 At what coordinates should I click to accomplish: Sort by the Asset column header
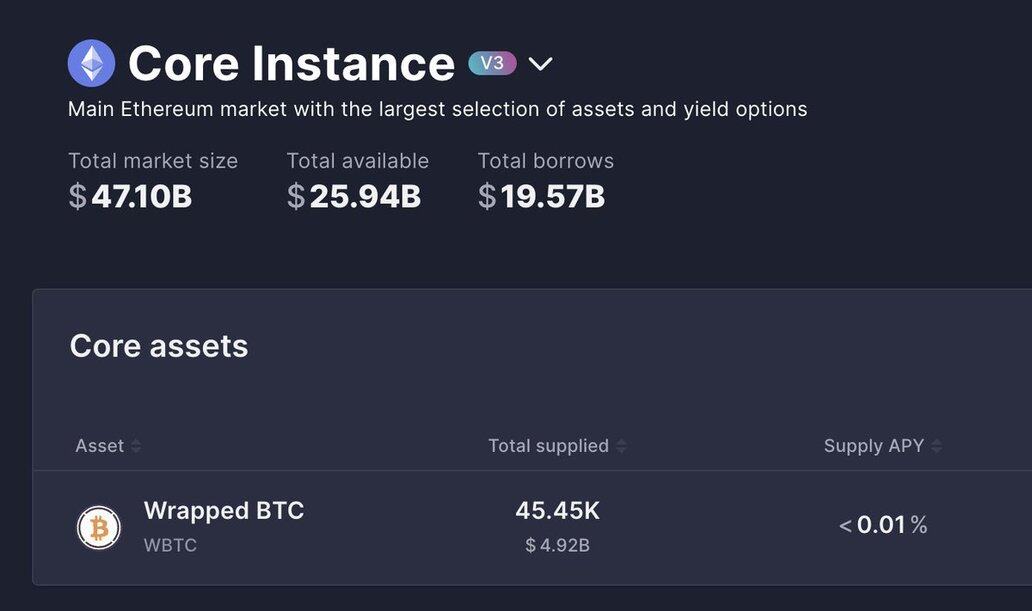pos(99,446)
